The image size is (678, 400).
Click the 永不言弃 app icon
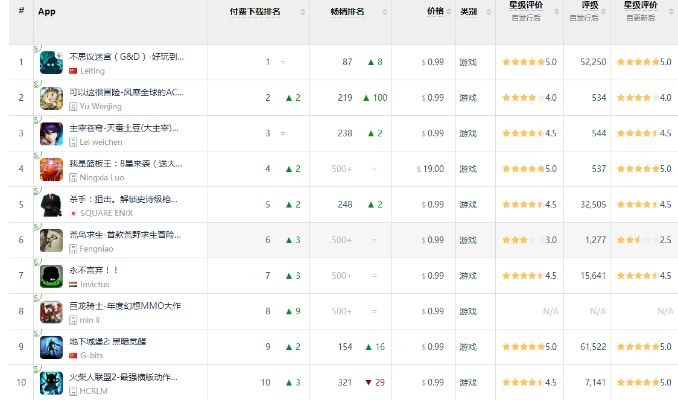(51, 276)
